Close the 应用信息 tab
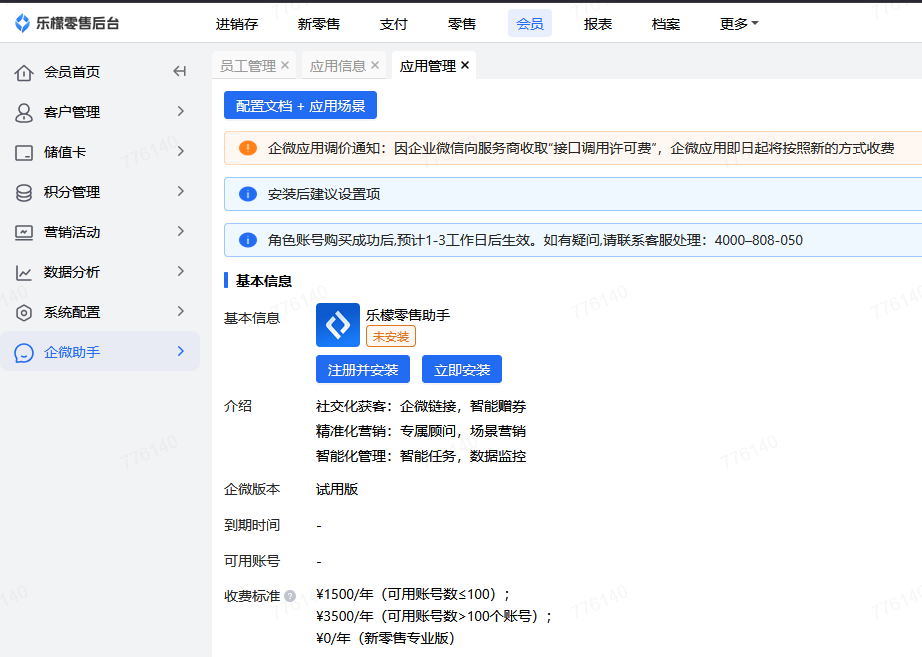 (375, 65)
